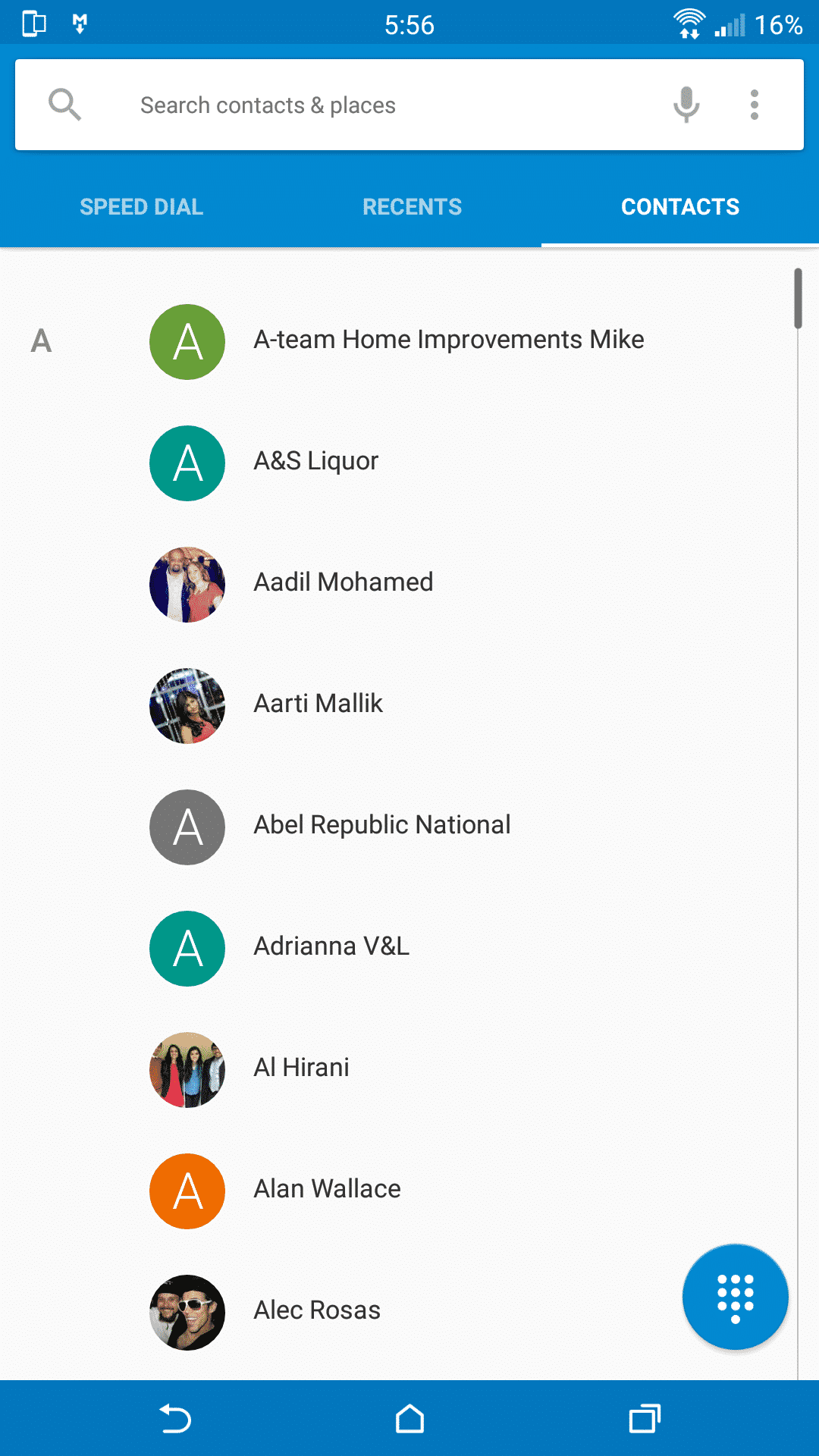This screenshot has height=1456, width=819.
Task: Open the Aadil Mohamed contact
Action: pos(344,582)
